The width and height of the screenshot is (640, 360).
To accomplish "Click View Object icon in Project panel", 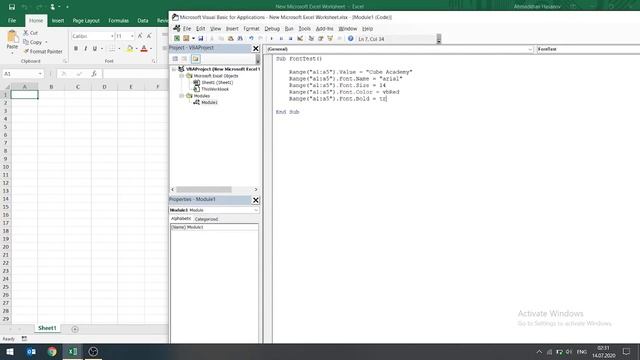I will (x=184, y=59).
